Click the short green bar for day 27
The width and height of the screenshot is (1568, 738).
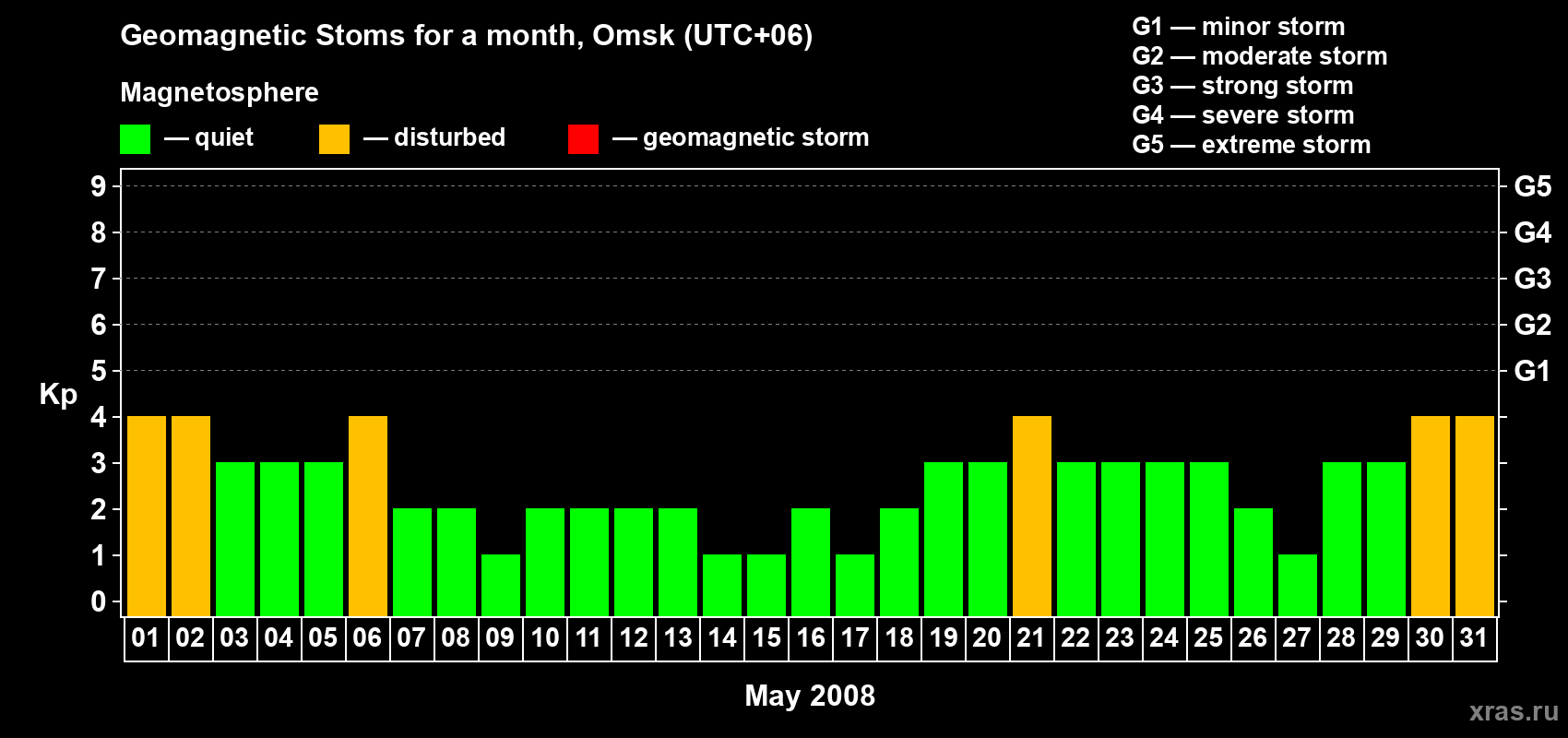point(1298,586)
